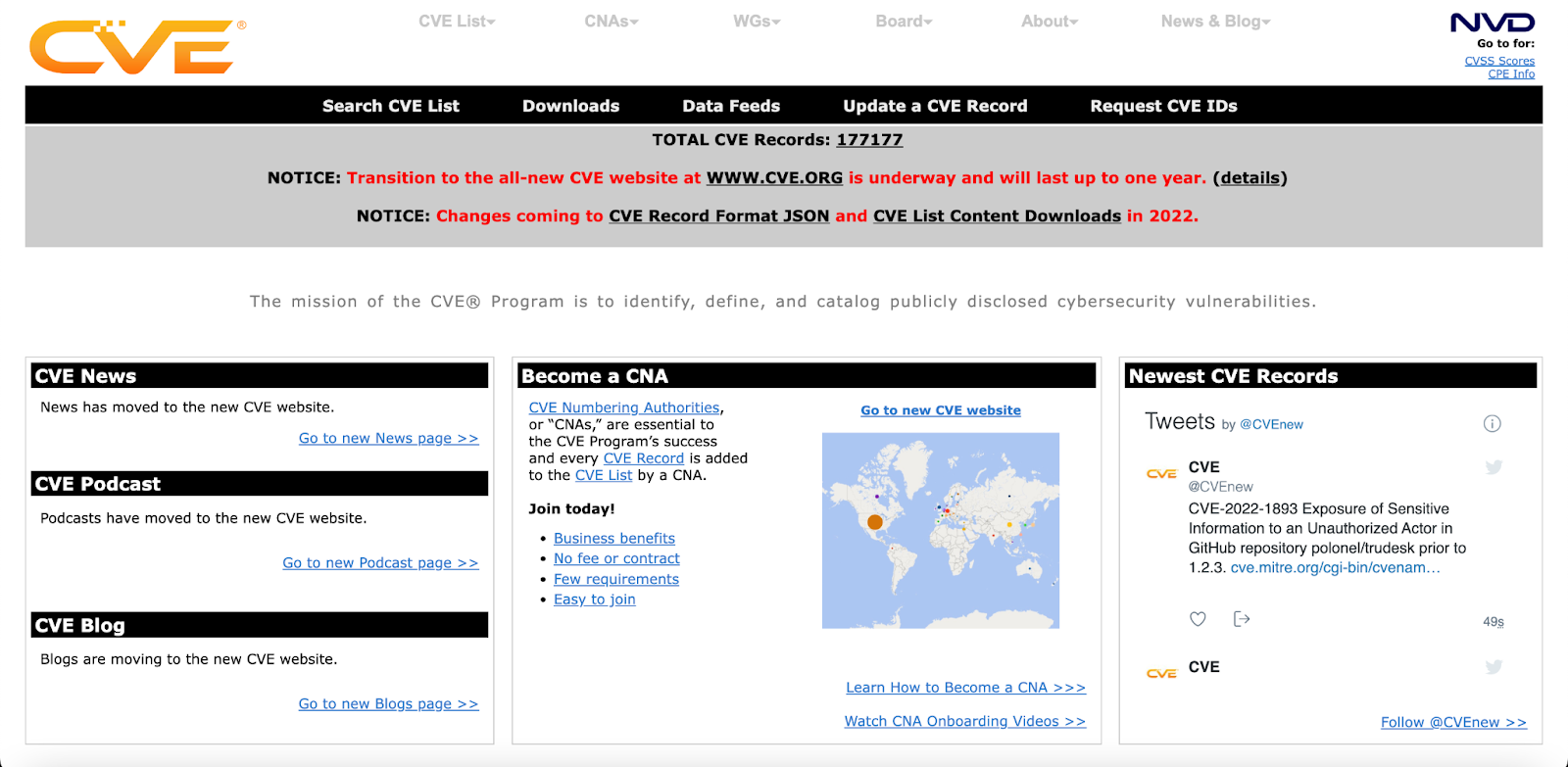Share the CVE-2022-1893 tweet
Screen dimensions: 1568x767
tap(1242, 619)
